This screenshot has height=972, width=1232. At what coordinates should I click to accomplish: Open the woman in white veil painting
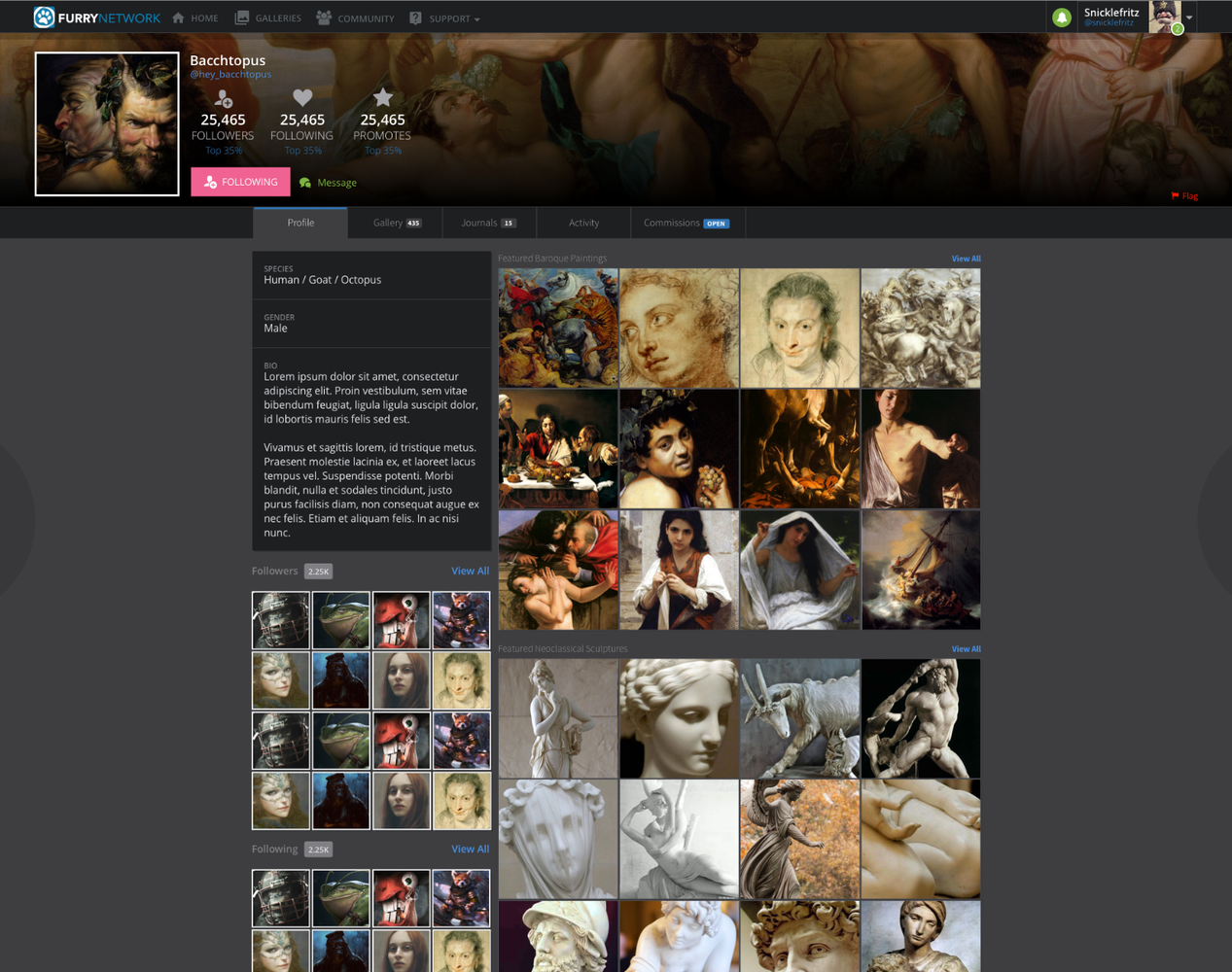pos(799,570)
